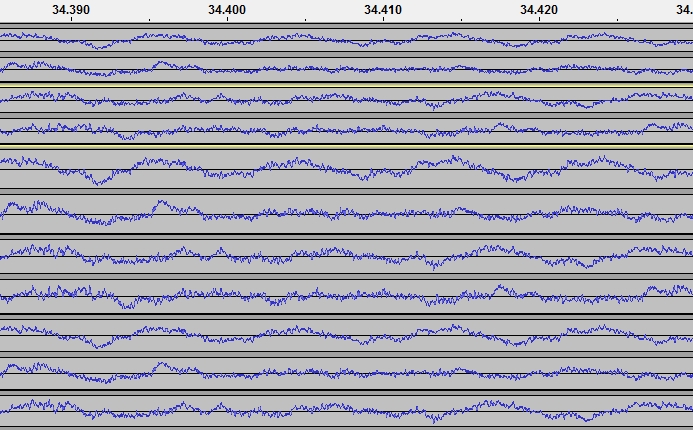Click the 34.400 mark on the timeline ruler

coord(227,10)
